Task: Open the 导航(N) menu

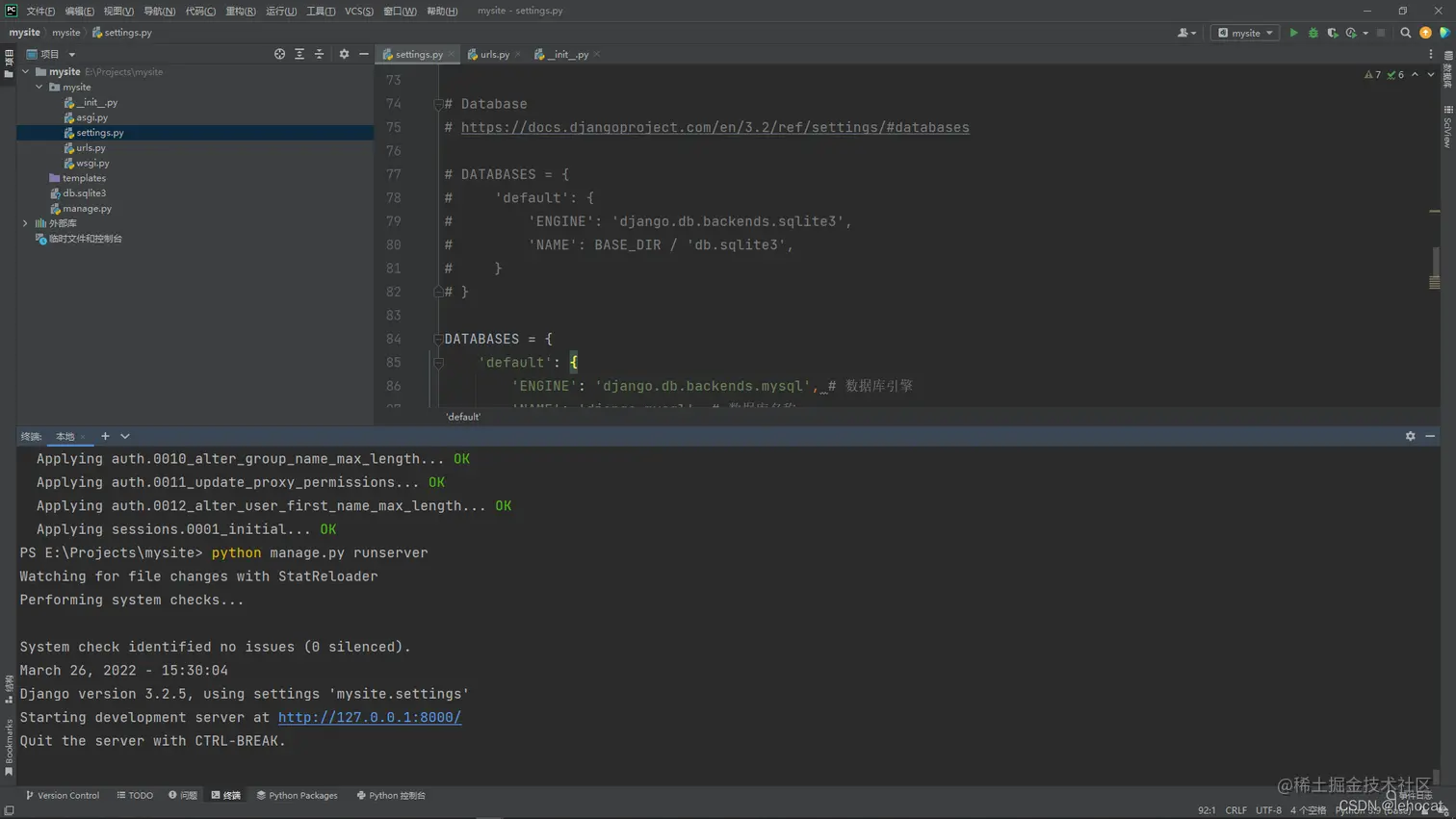Action: pos(159,11)
